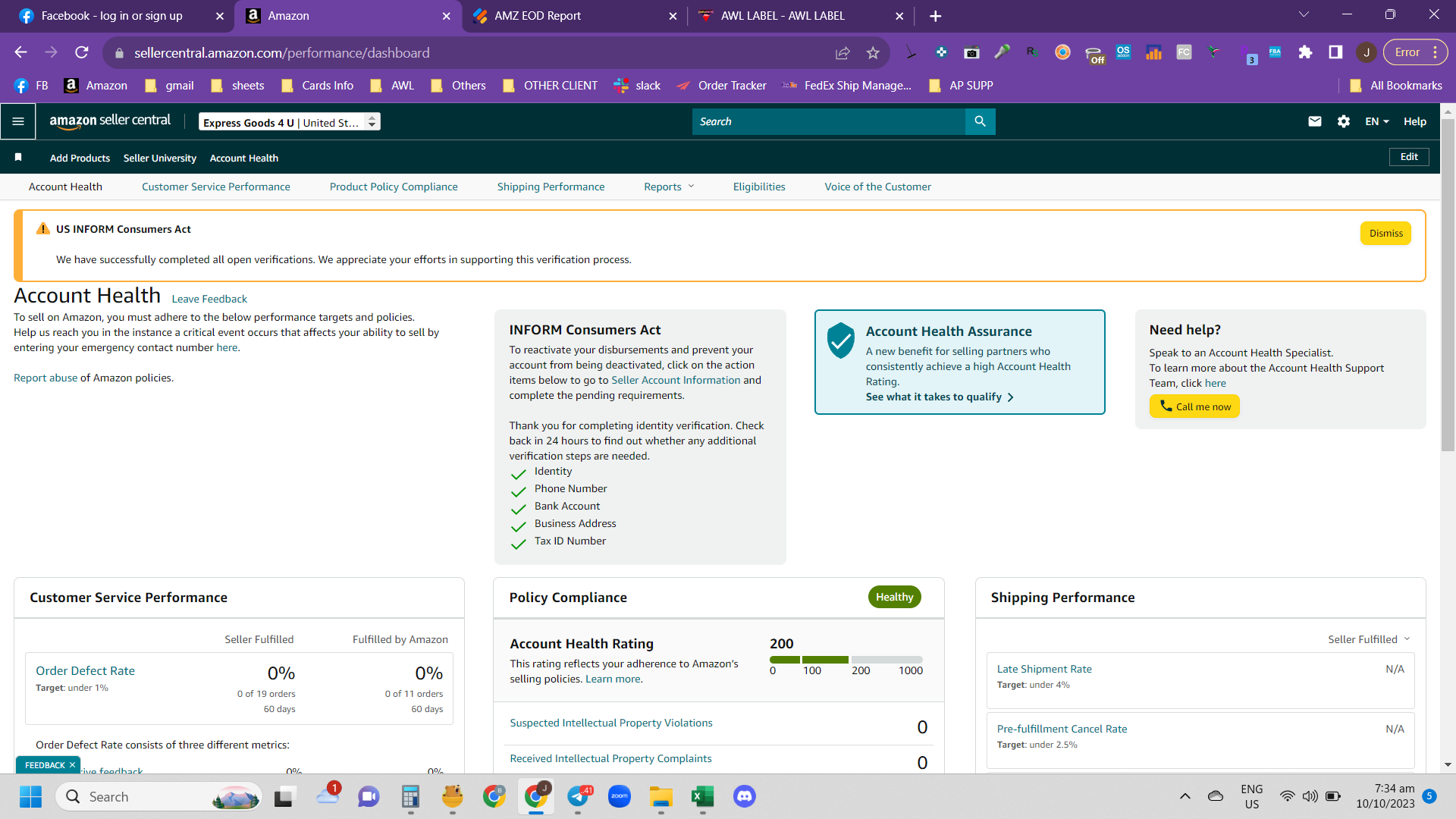The image size is (1456, 819).
Task: Open the Order Defect Rate link
Action: pyautogui.click(x=86, y=670)
